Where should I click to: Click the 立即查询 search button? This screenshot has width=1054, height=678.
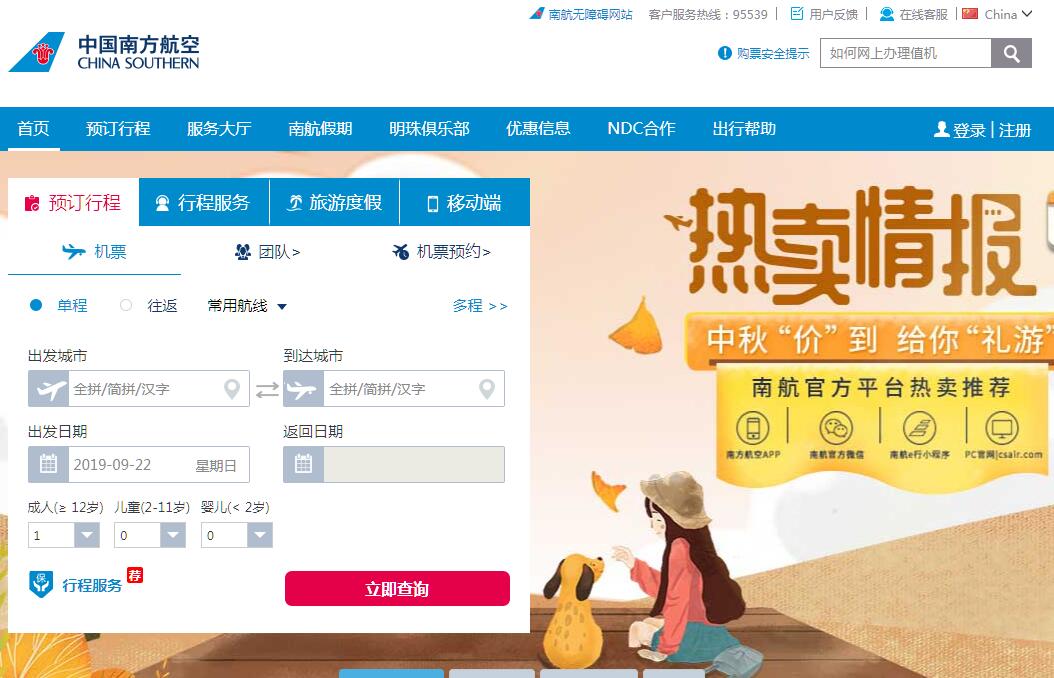click(x=397, y=589)
